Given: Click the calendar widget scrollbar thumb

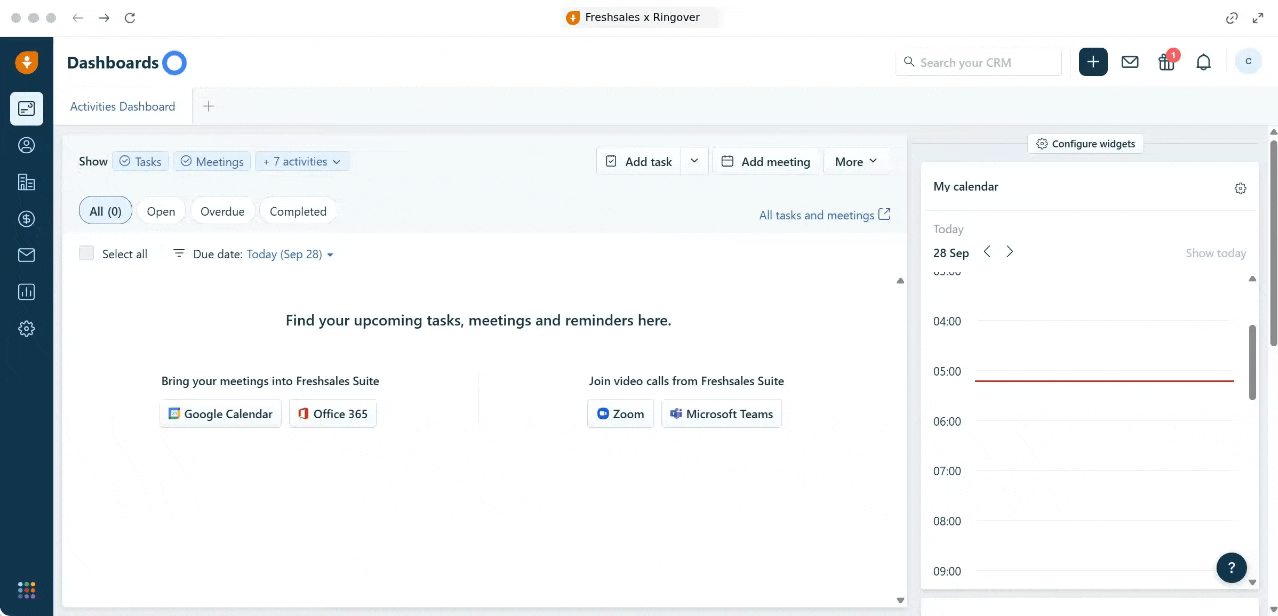Looking at the screenshot, I should 1252,362.
